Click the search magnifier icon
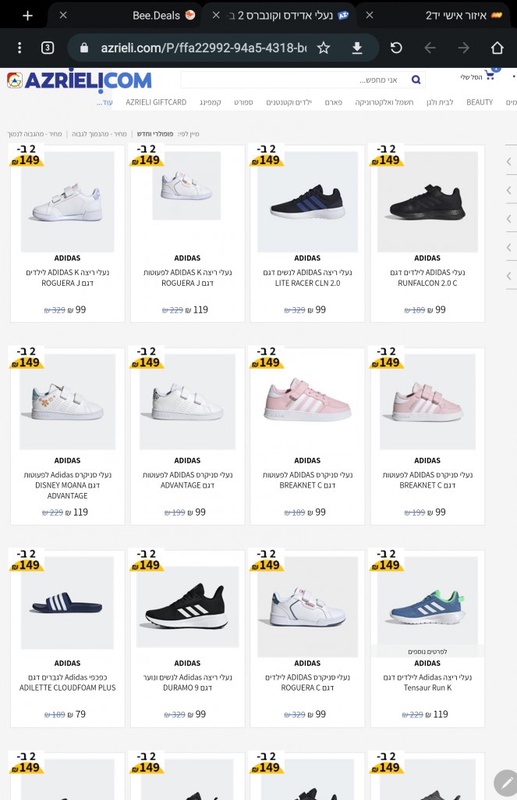The image size is (517, 800). pos(416,80)
